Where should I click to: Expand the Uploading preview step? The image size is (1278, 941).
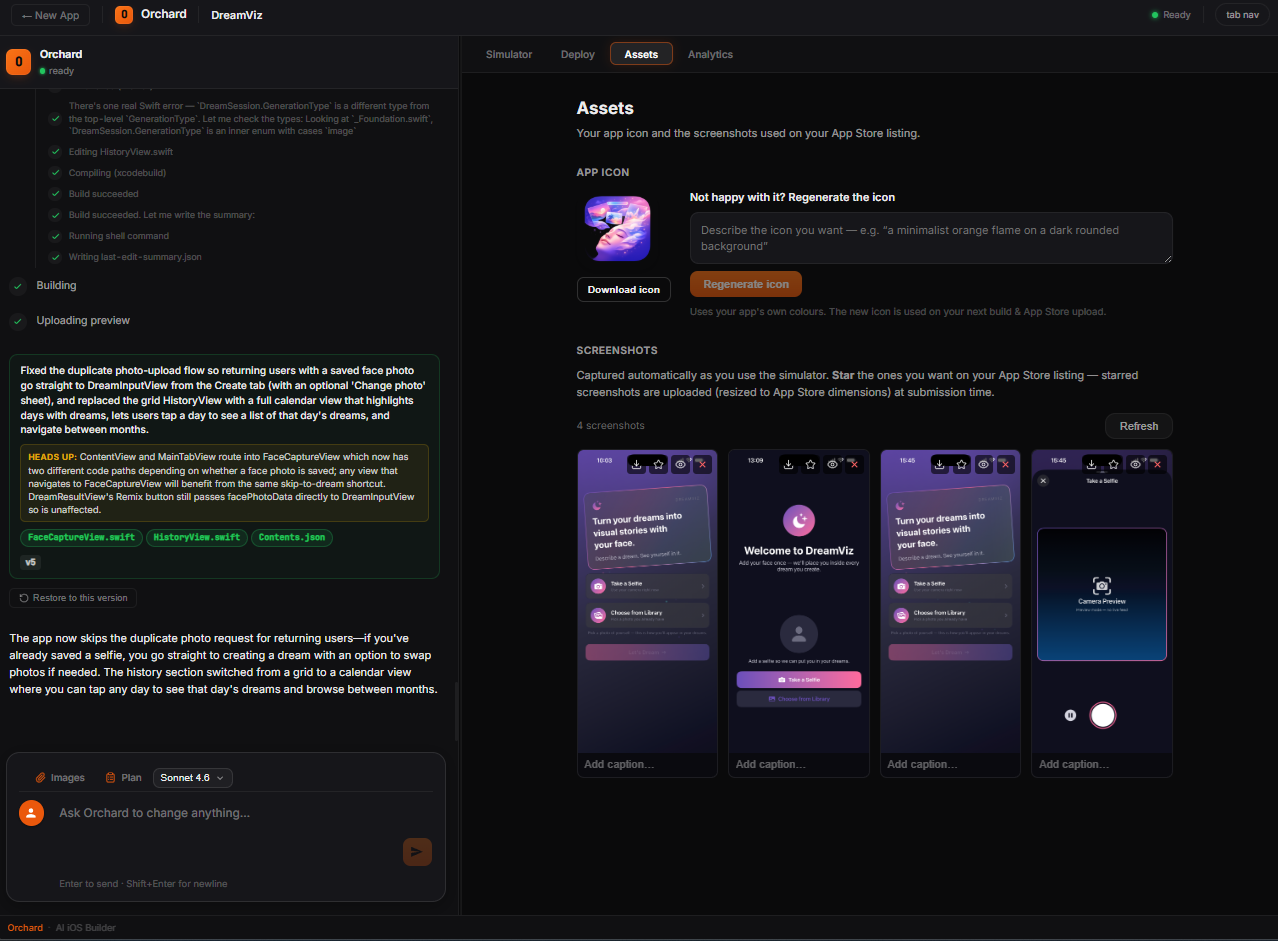(83, 321)
